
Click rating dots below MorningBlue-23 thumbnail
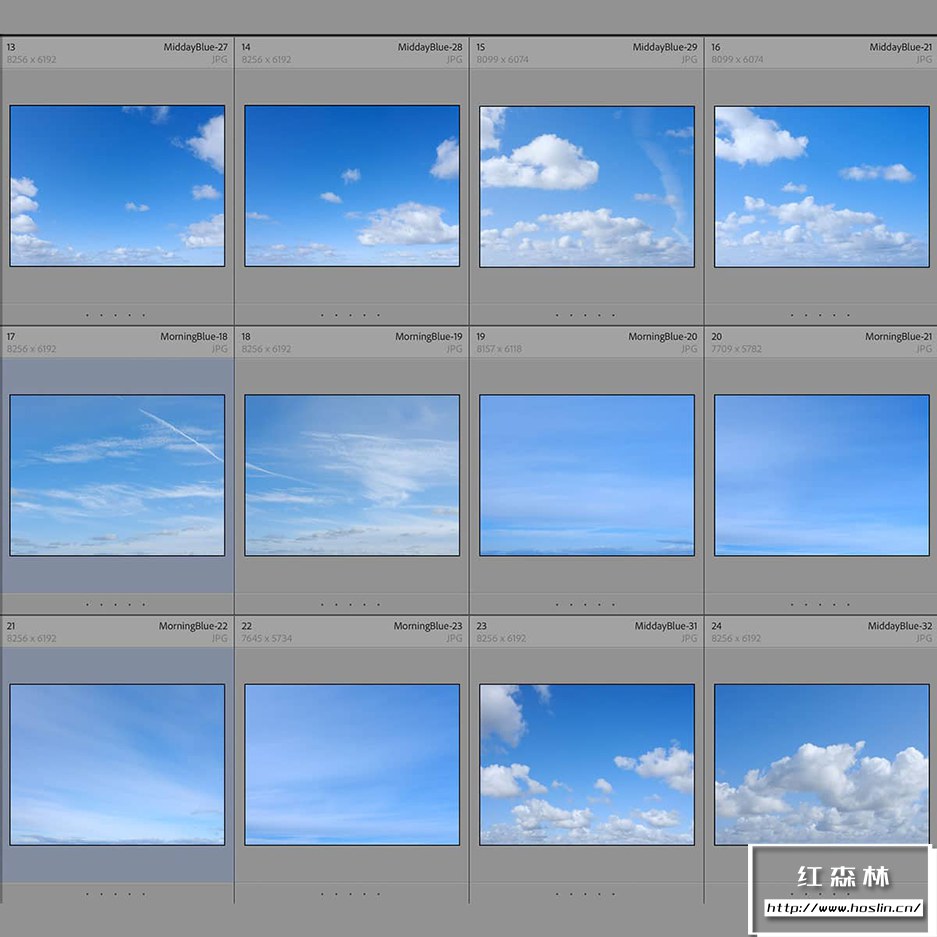pos(350,894)
